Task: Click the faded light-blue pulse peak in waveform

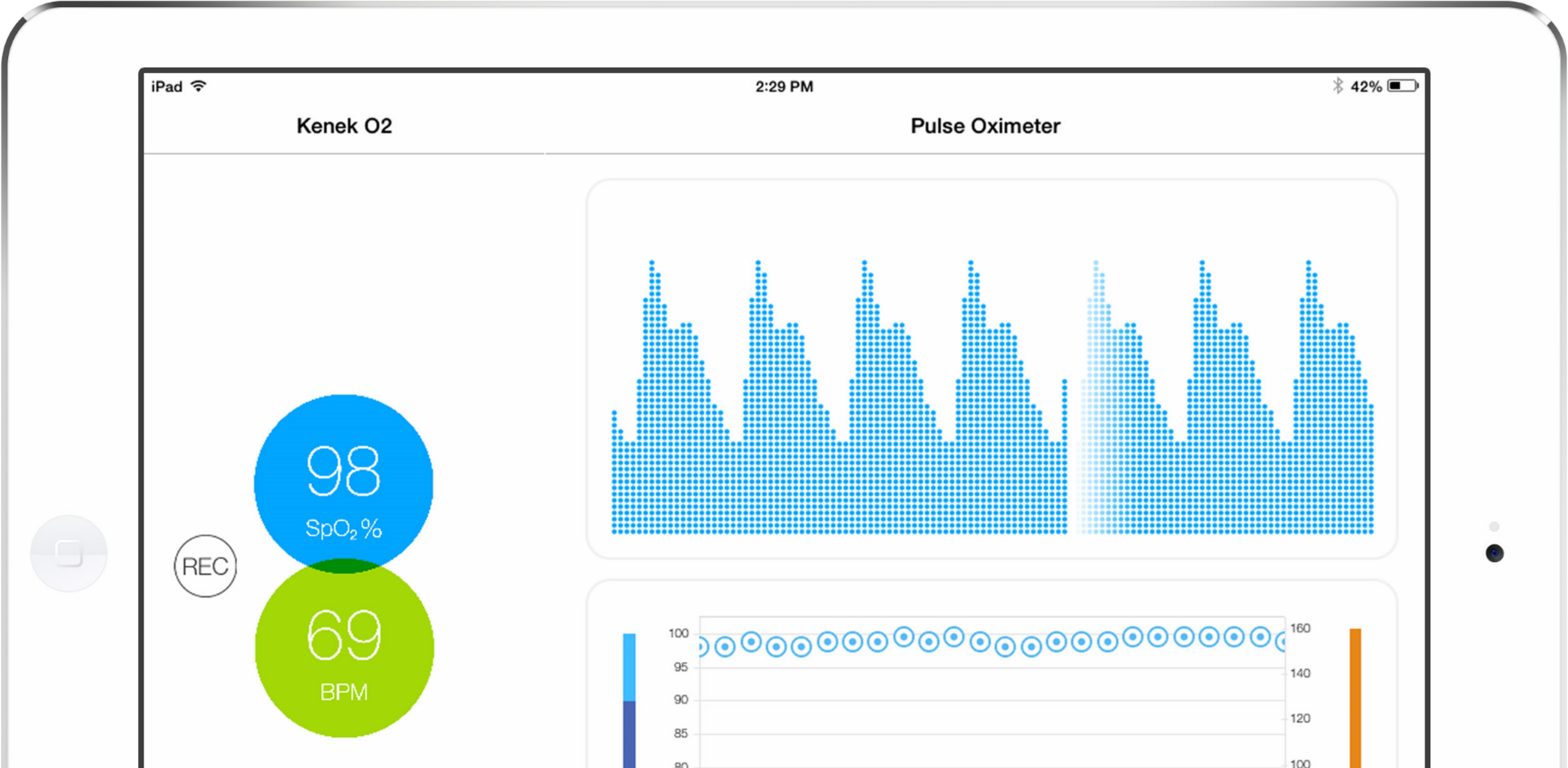Action: pos(1102,397)
